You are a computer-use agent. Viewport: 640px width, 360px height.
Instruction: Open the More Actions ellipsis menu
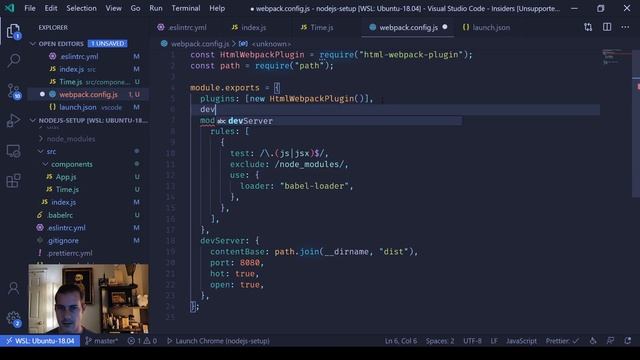click(625, 27)
